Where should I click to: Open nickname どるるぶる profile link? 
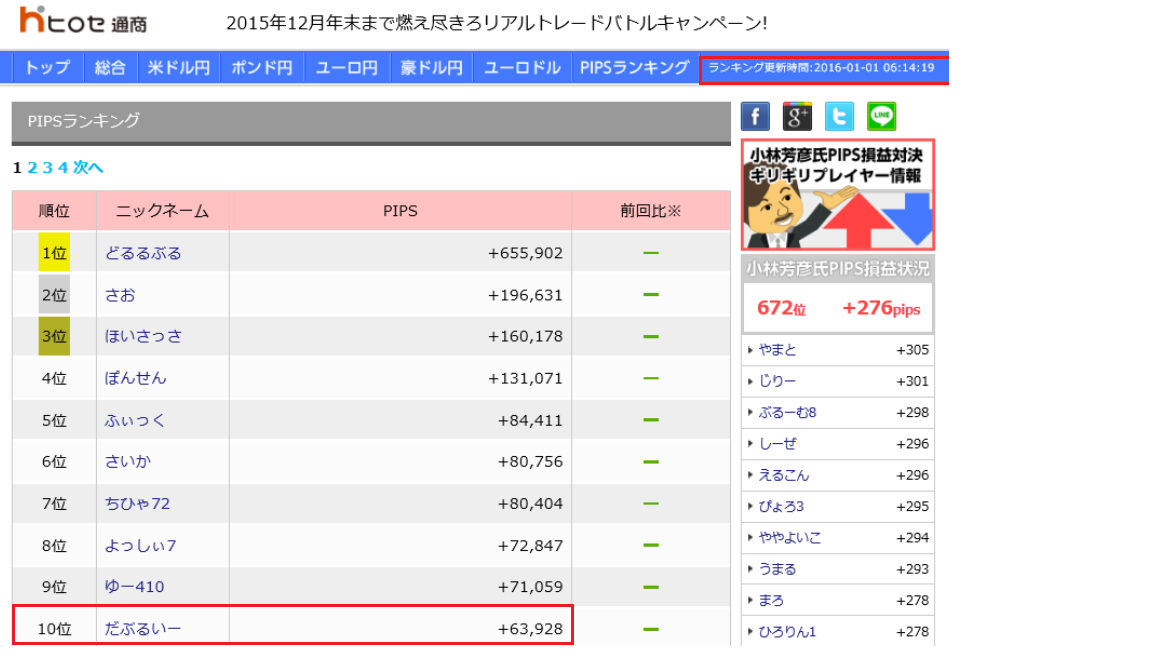(x=143, y=253)
